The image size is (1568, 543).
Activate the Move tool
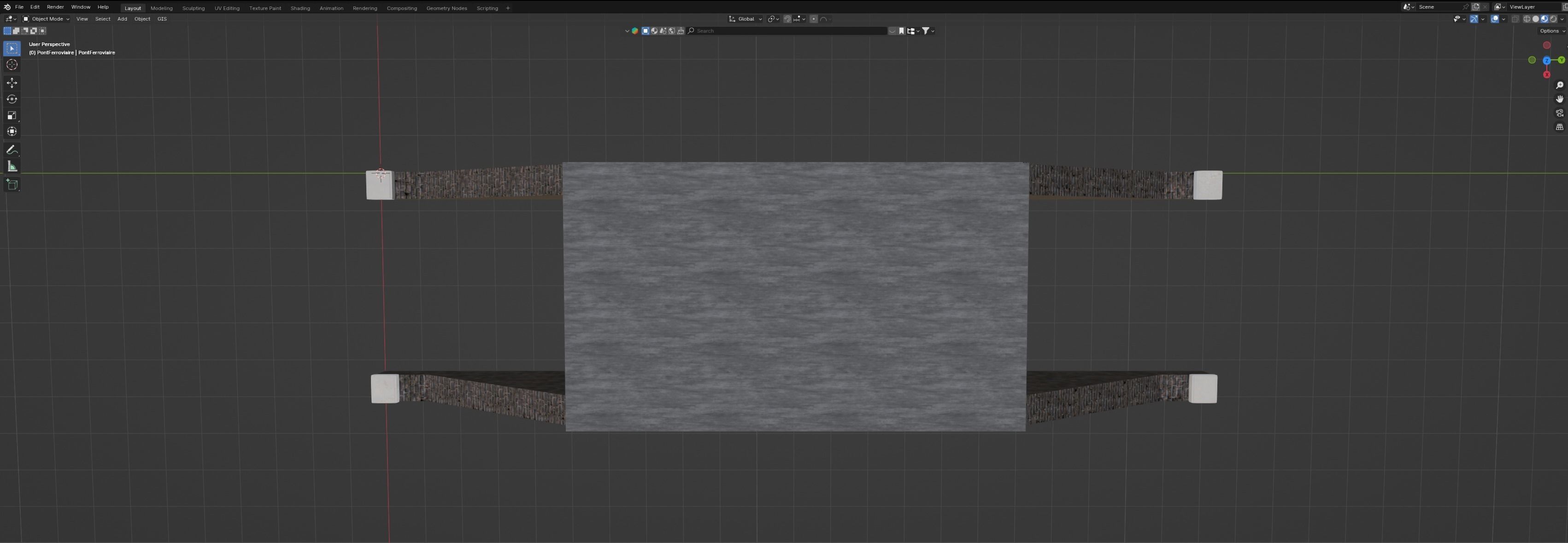(x=12, y=83)
